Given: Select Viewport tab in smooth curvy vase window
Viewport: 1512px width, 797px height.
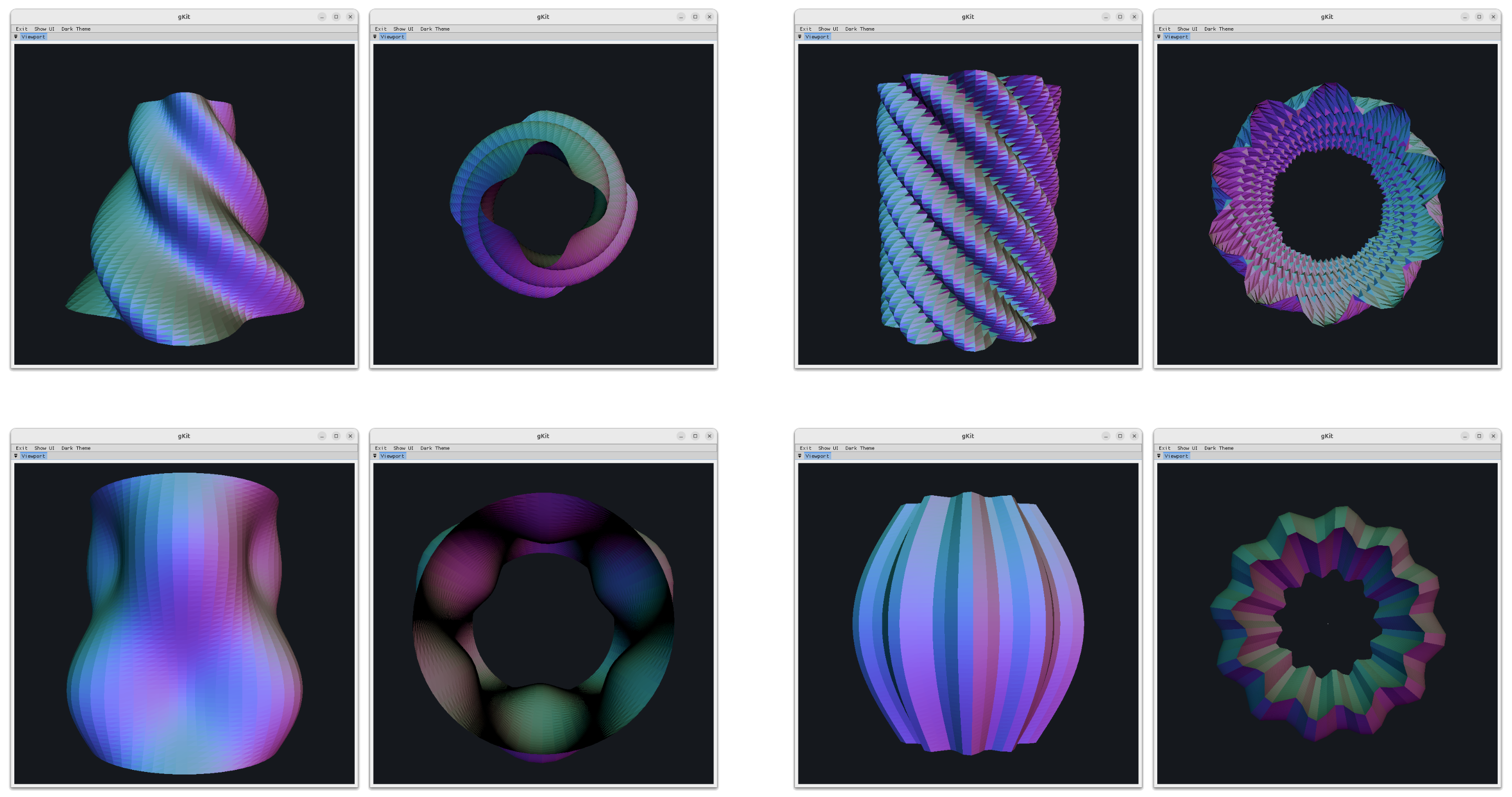Looking at the screenshot, I should point(33,456).
